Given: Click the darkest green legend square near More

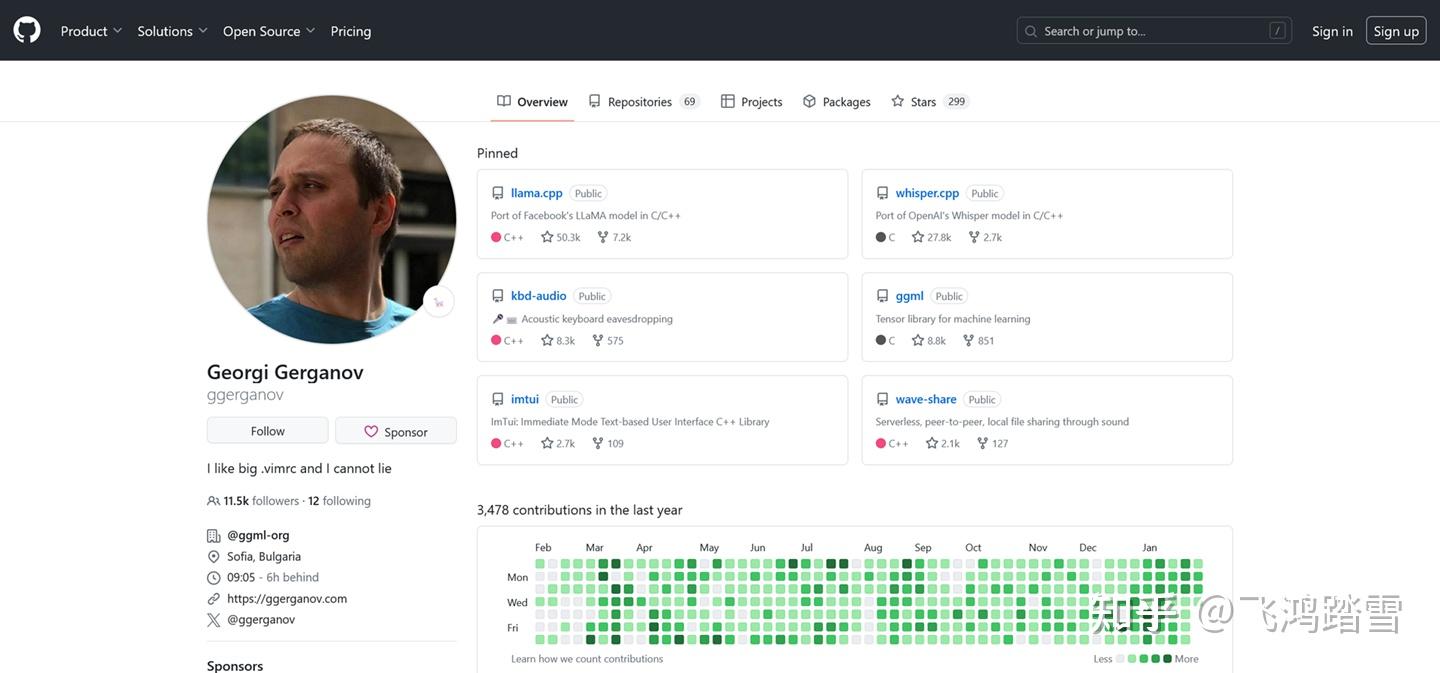Looking at the screenshot, I should pos(1167,659).
